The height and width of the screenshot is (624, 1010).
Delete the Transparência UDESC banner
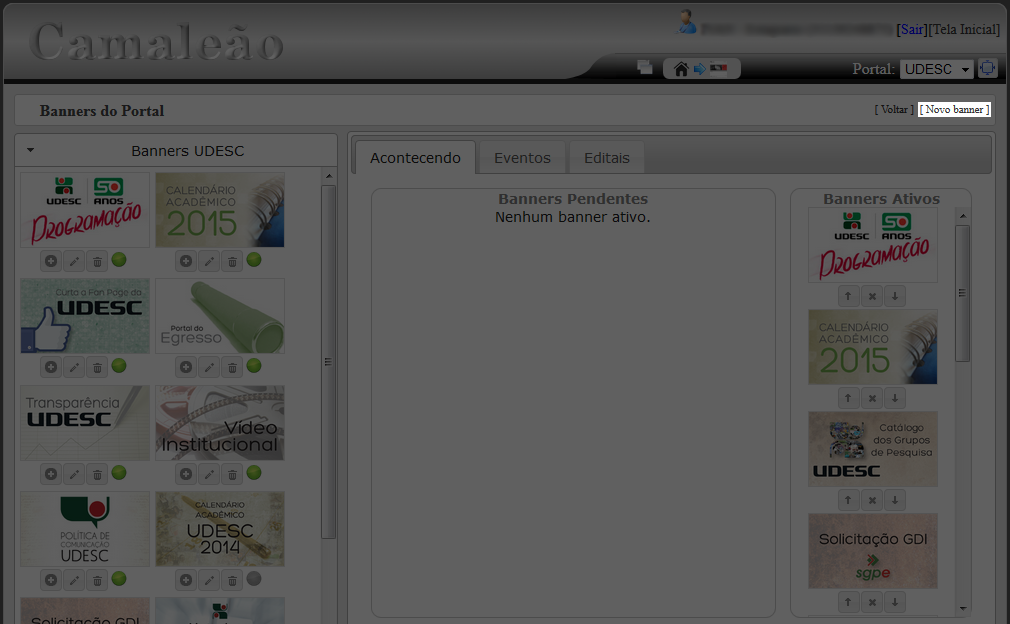[x=97, y=474]
